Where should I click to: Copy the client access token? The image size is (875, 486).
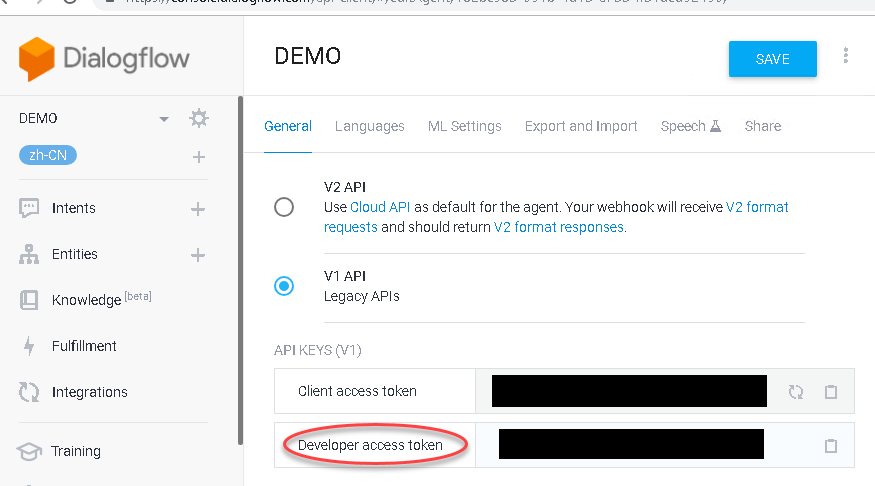[831, 392]
